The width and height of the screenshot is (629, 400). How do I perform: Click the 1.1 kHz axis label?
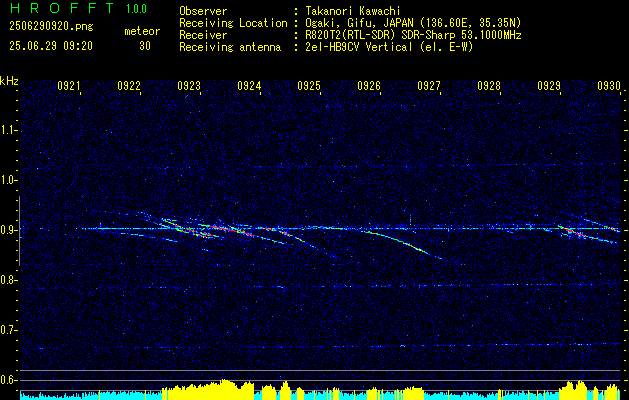click(x=7, y=130)
